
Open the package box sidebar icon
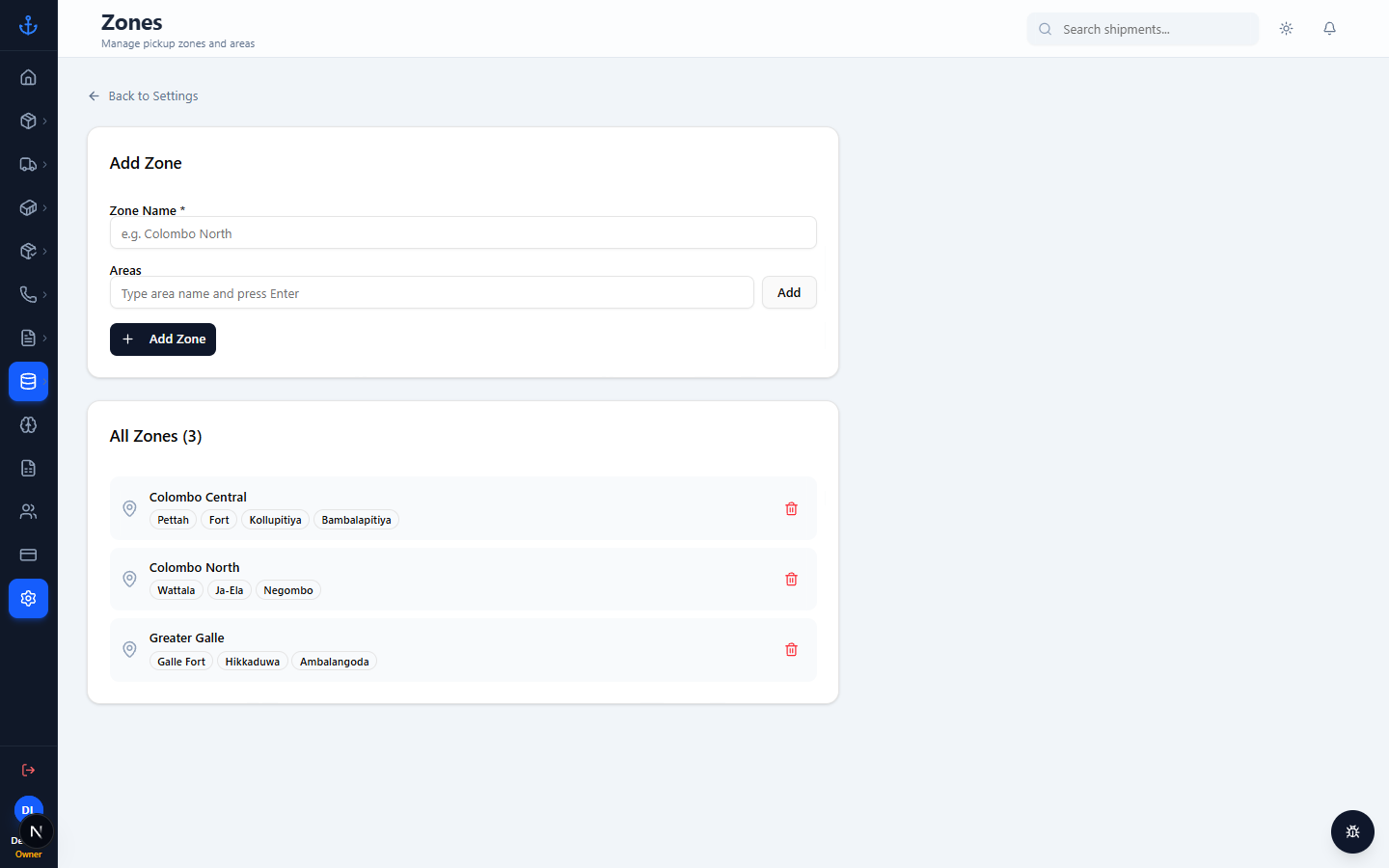tap(28, 121)
